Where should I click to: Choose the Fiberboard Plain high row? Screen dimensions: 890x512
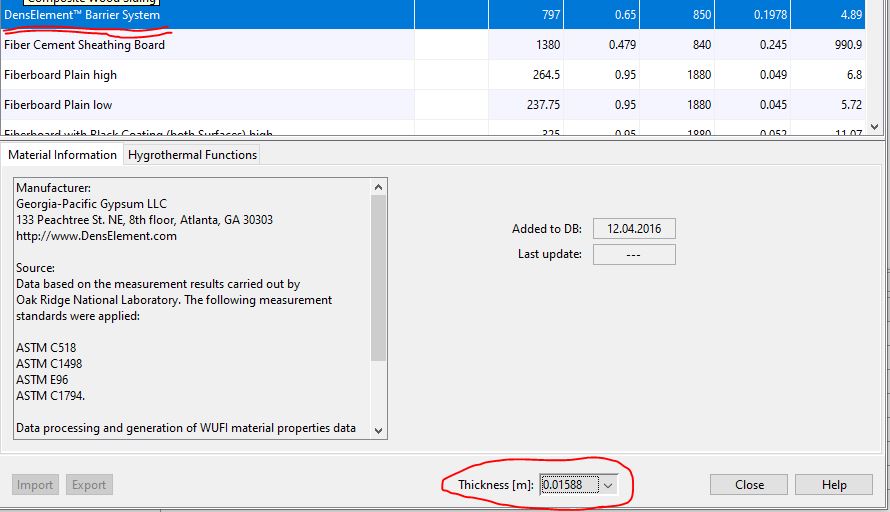coord(60,75)
